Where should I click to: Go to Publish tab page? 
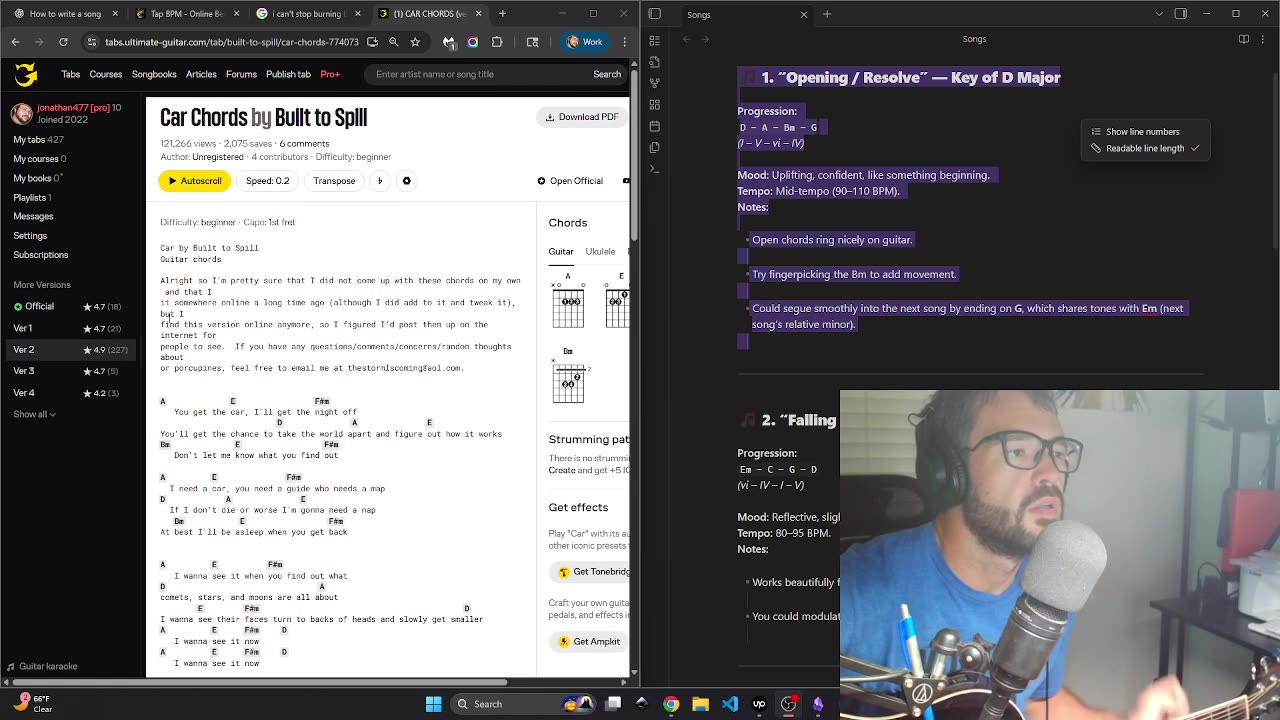pos(288,74)
